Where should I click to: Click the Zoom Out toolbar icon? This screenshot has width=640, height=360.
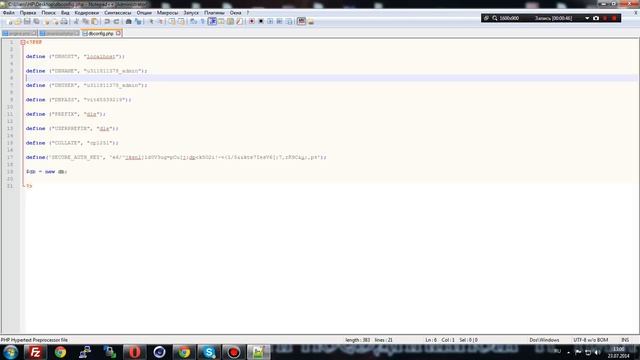click(160, 21)
